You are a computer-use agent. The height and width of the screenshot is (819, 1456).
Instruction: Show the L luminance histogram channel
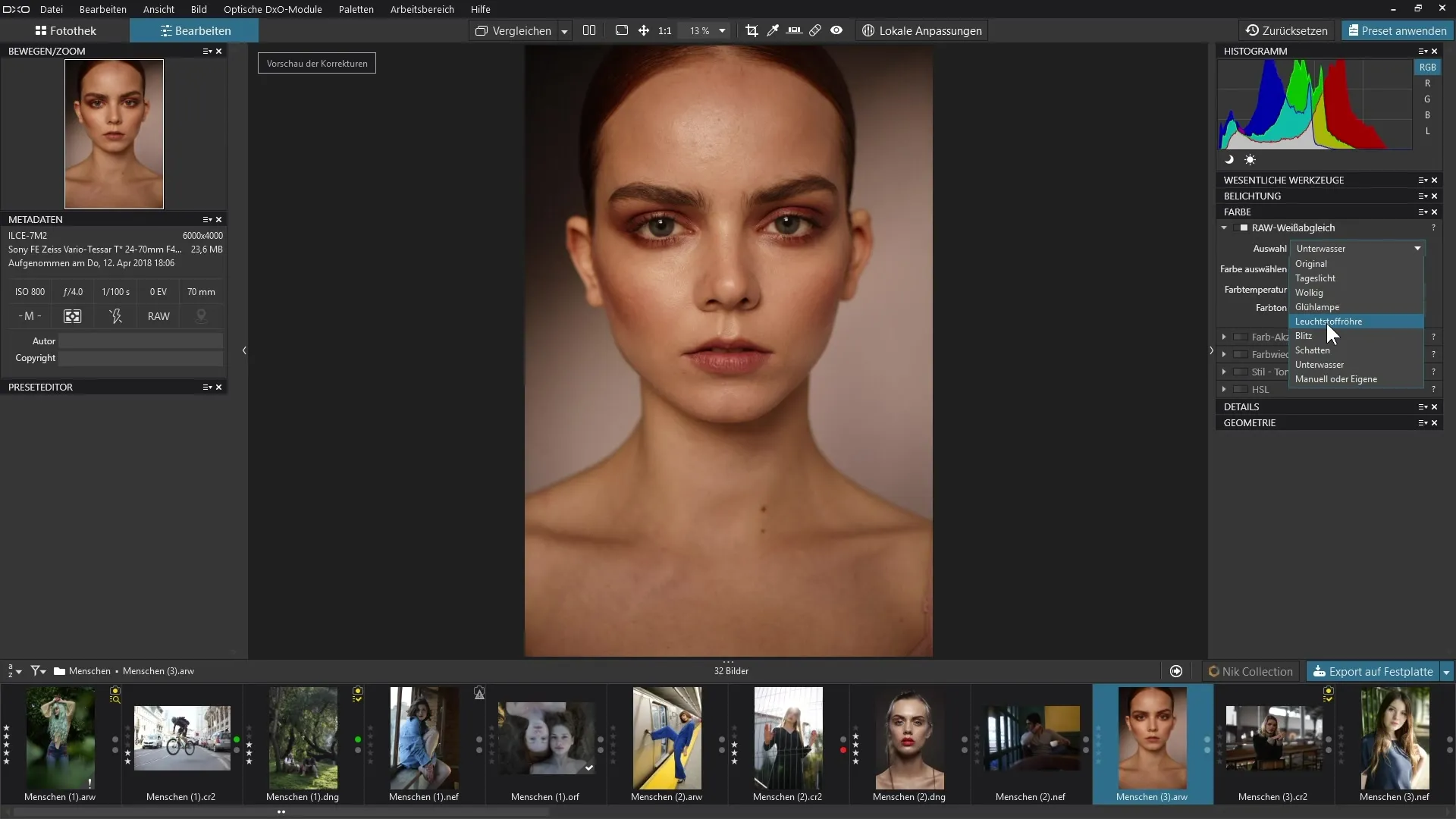click(x=1427, y=131)
